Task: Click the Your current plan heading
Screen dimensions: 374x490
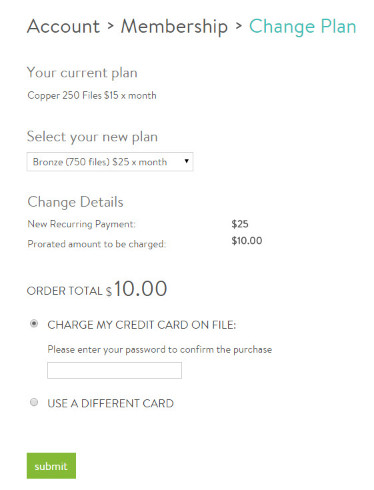Action: [82, 73]
